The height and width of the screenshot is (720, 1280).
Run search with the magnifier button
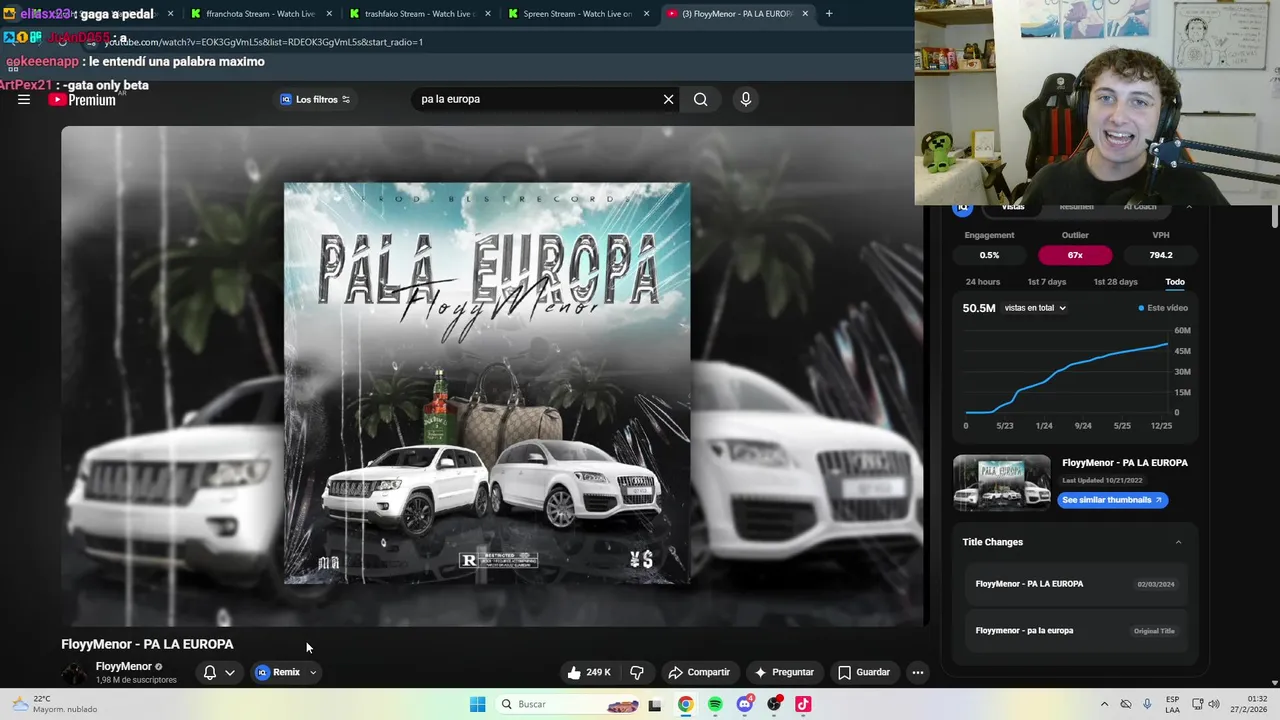coord(701,99)
